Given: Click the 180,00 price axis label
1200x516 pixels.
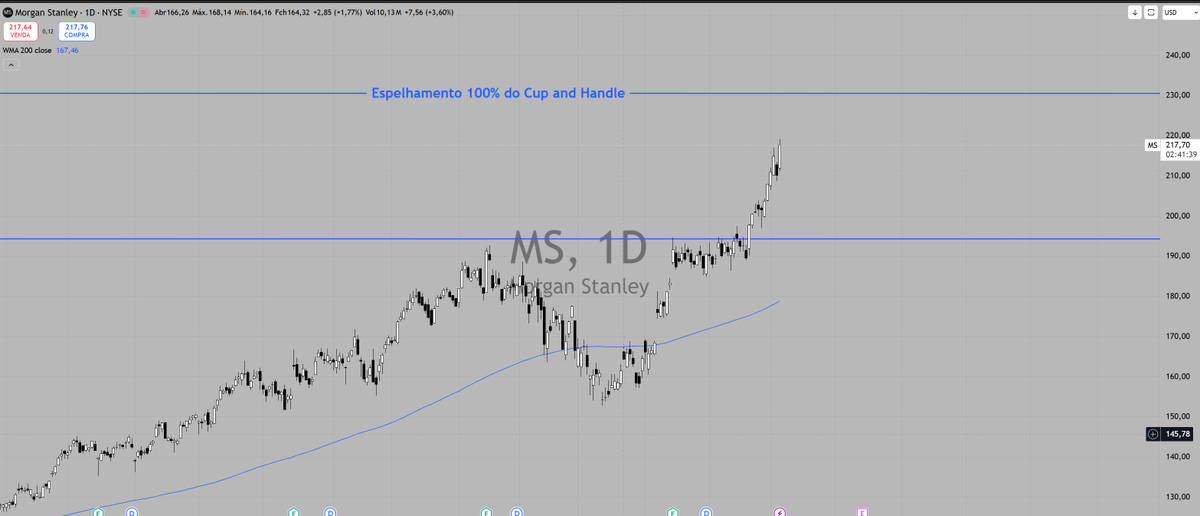Looking at the screenshot, I should point(1177,296).
